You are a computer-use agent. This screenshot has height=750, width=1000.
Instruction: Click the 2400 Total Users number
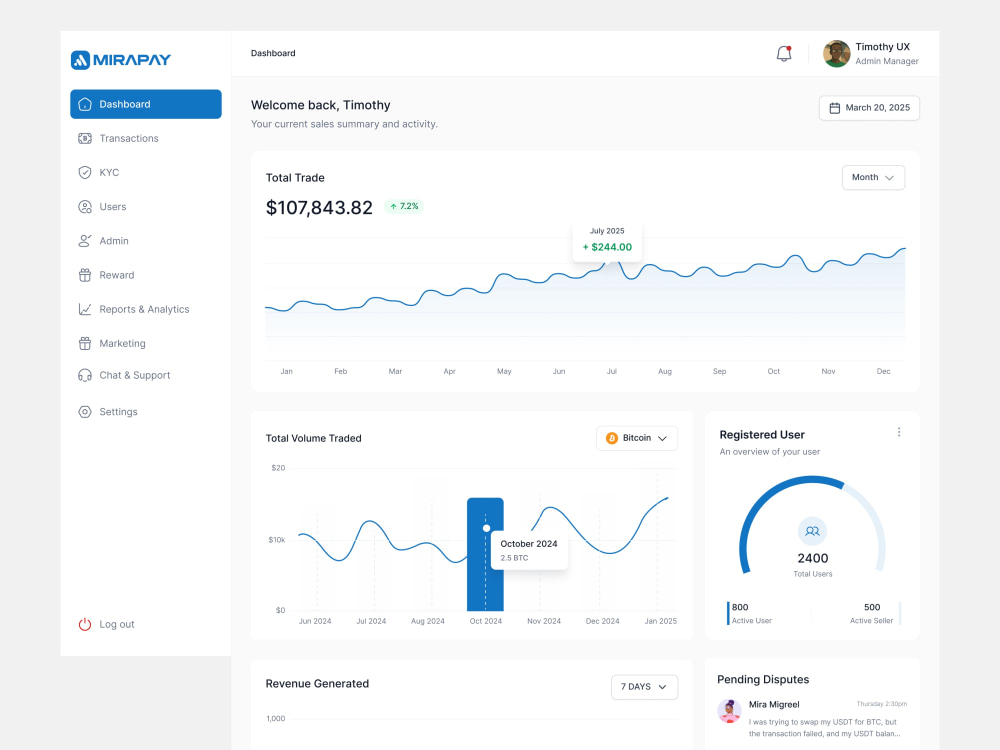coord(812,559)
